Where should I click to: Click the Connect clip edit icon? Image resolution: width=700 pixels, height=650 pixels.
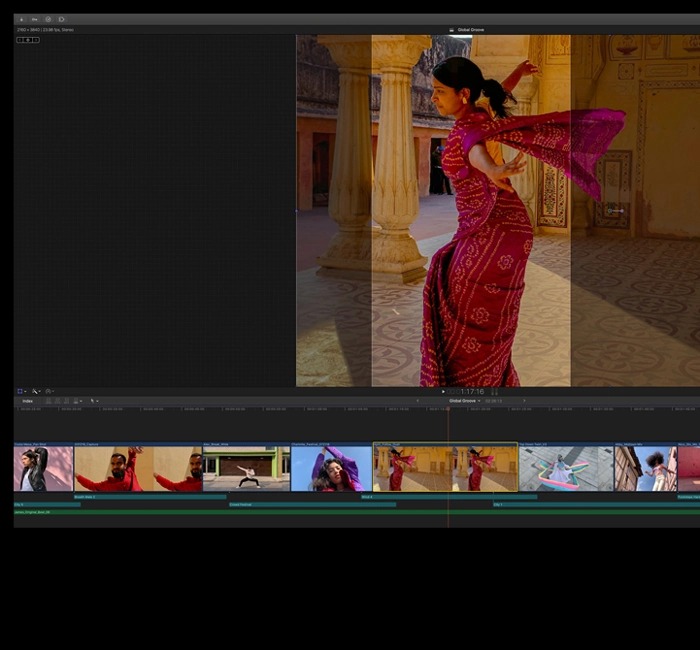tap(48, 401)
